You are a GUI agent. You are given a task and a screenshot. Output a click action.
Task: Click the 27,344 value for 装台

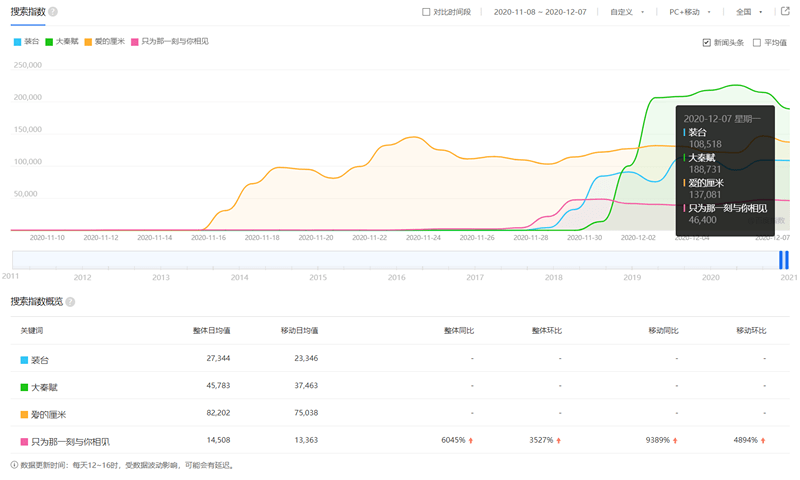coord(218,358)
